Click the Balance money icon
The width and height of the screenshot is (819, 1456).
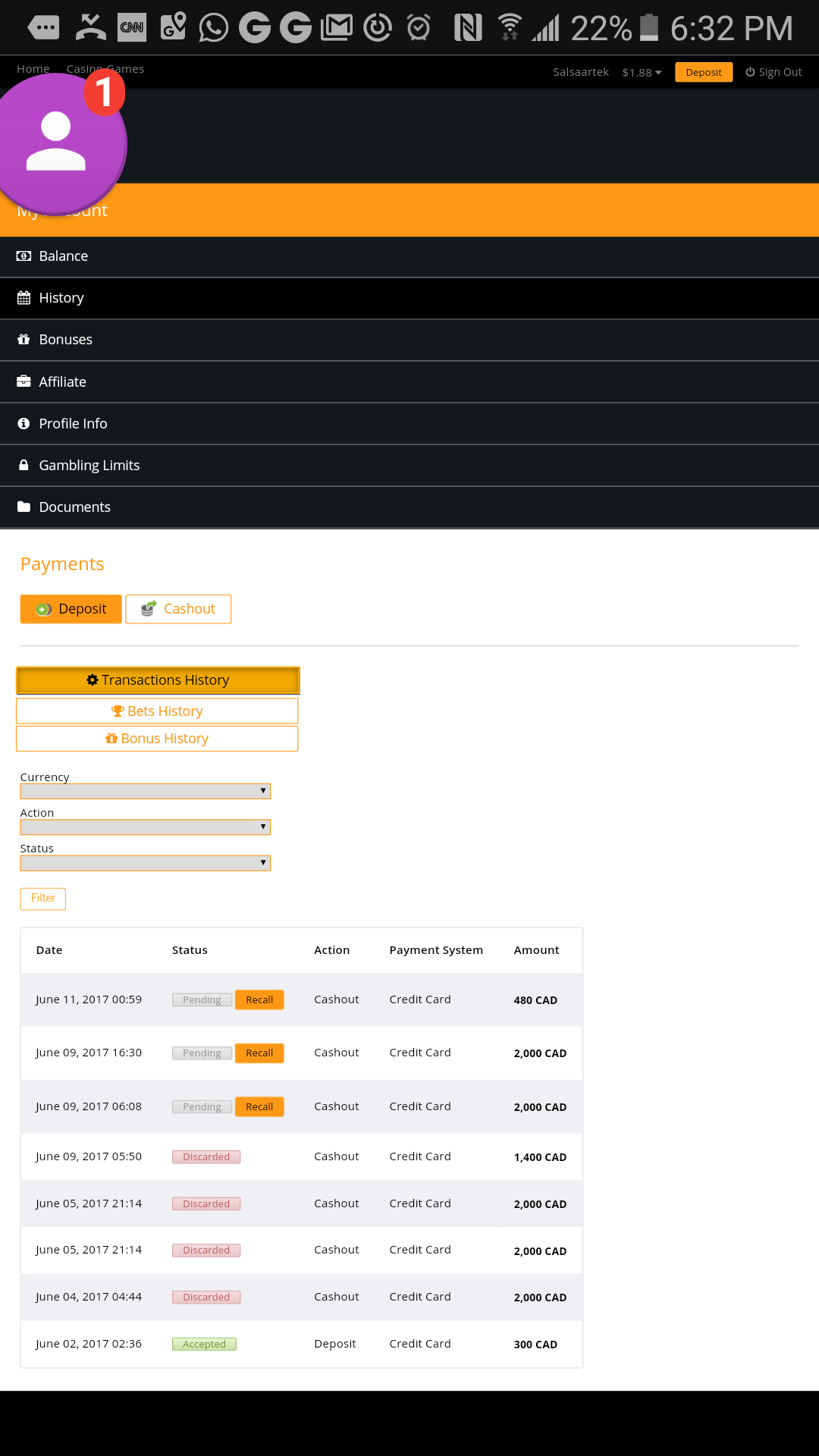pyautogui.click(x=24, y=256)
